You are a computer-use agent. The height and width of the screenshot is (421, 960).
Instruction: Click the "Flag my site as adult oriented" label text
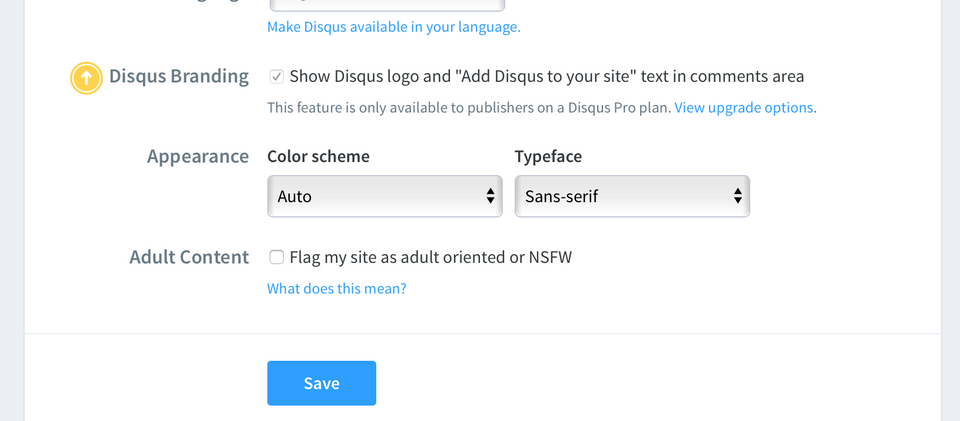click(430, 257)
